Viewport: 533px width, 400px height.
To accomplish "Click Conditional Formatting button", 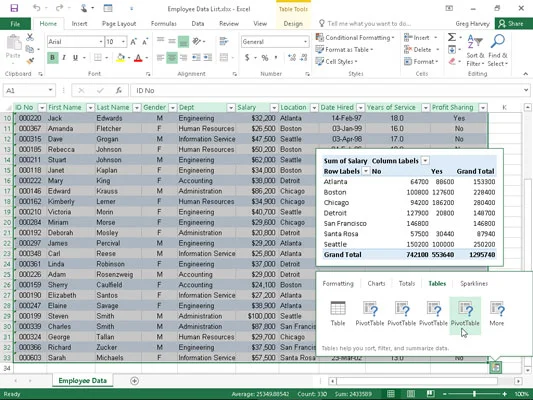I will [x=355, y=37].
